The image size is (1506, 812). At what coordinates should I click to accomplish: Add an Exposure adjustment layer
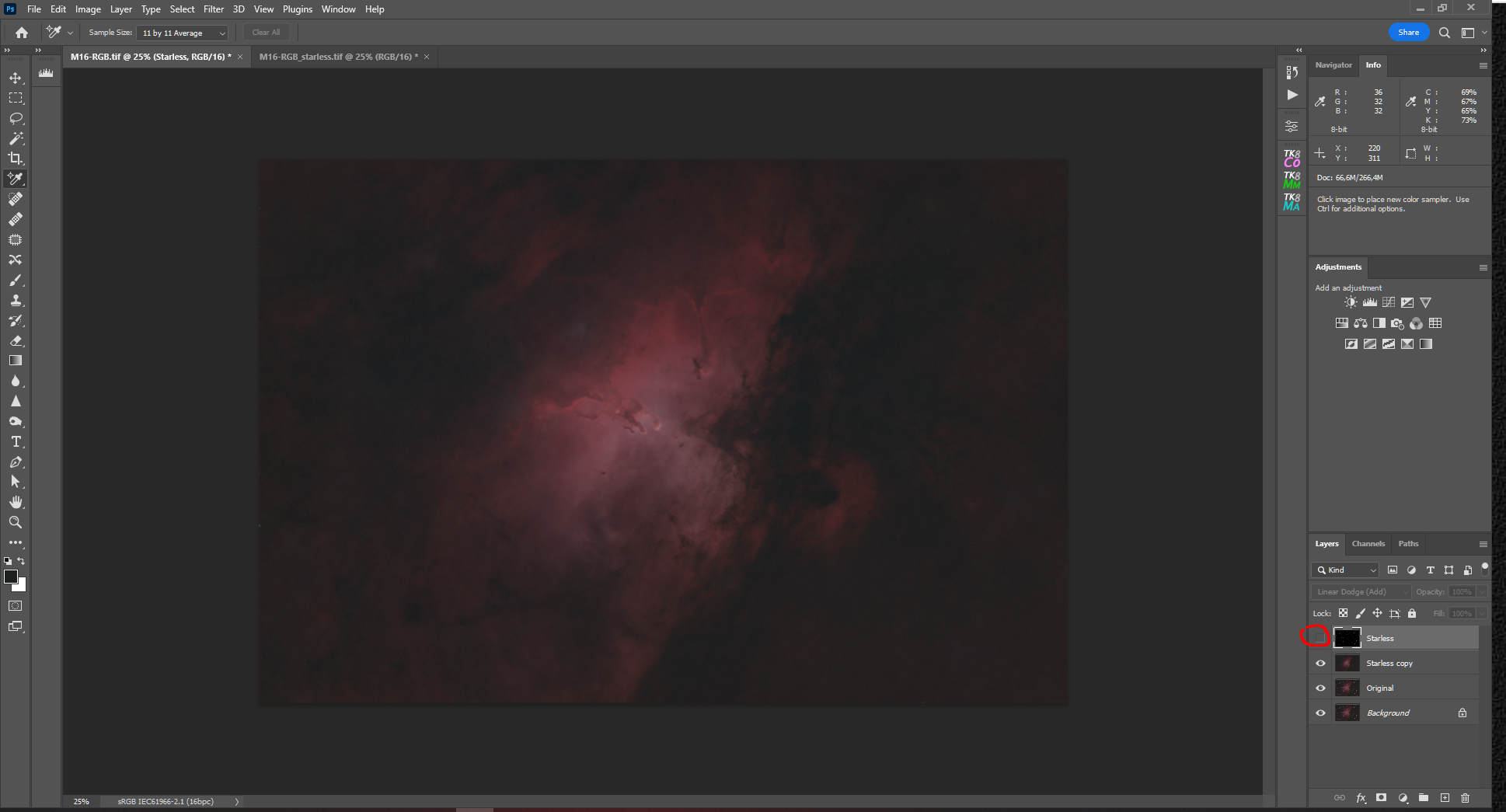pos(1407,302)
